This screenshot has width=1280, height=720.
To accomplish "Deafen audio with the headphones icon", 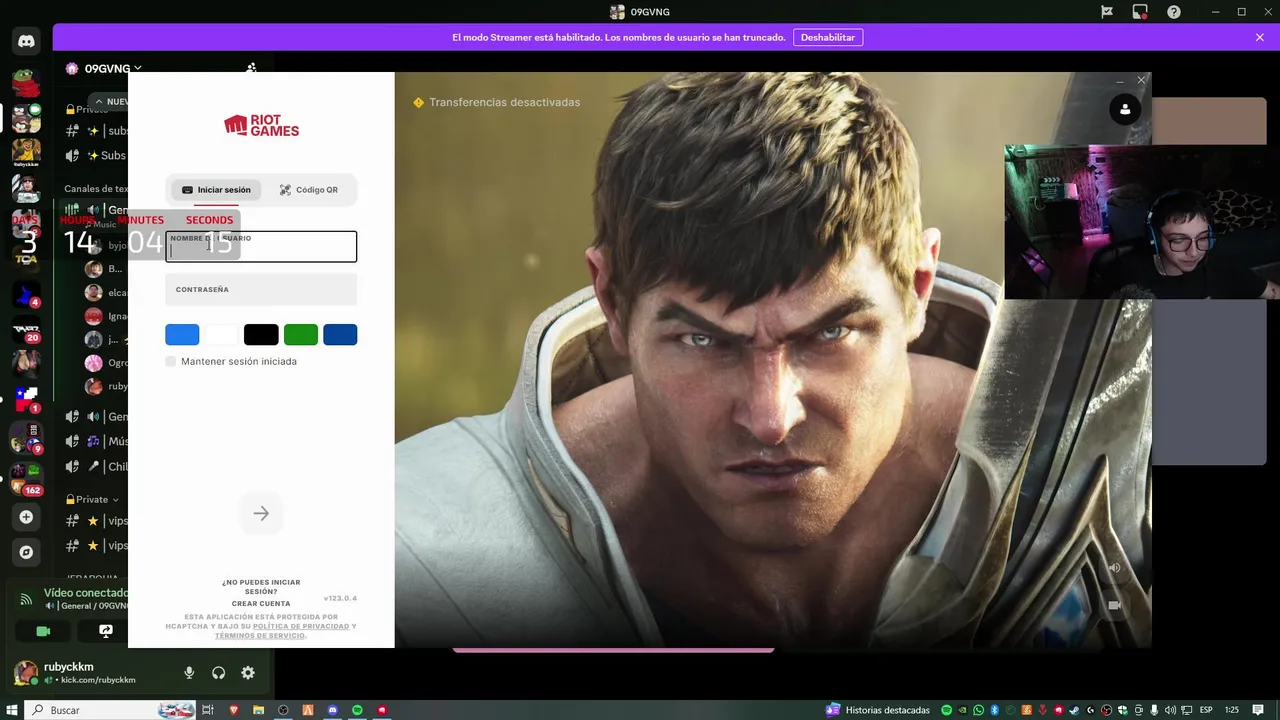I will pyautogui.click(x=218, y=673).
